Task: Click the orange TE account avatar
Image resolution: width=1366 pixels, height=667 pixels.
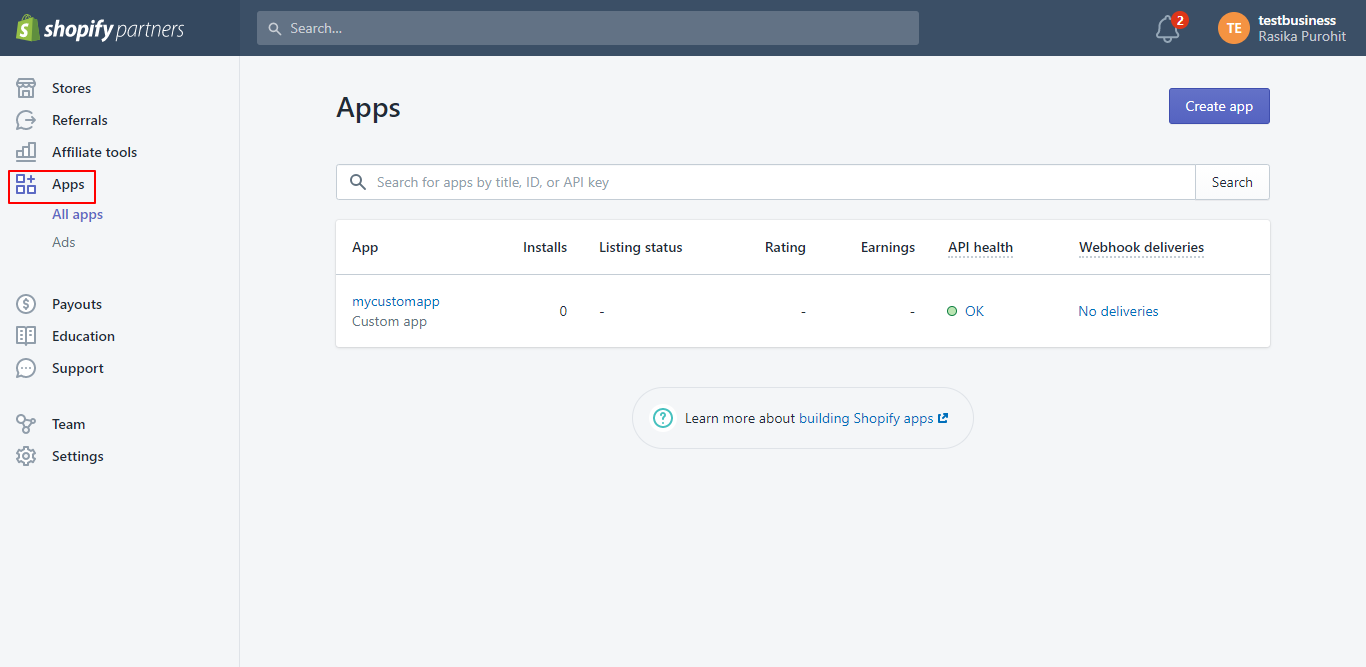Action: pos(1234,28)
